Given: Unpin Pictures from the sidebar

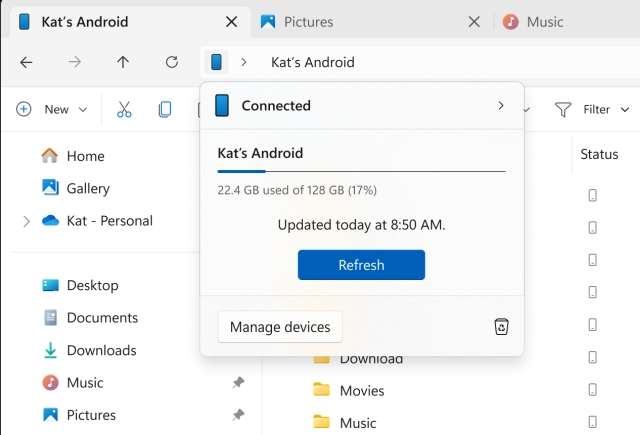Looking at the screenshot, I should [x=238, y=415].
